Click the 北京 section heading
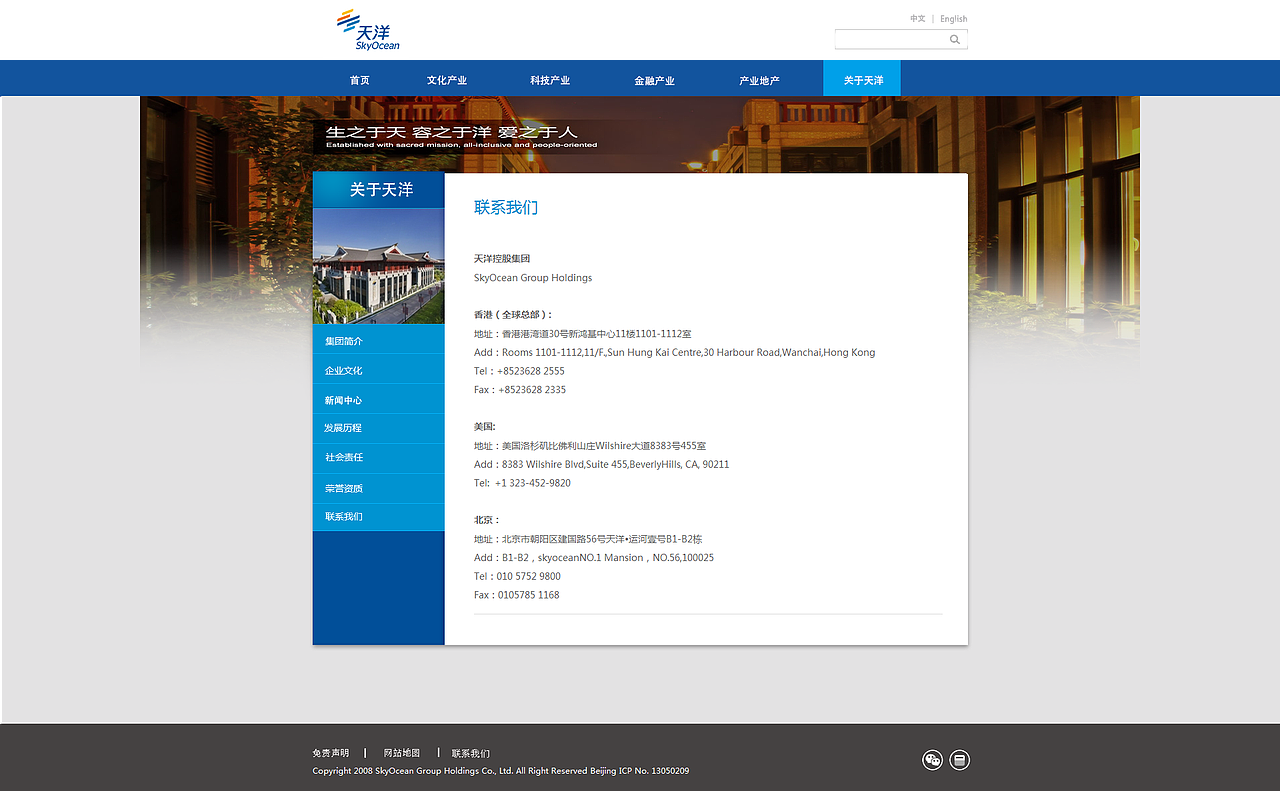Screen dimensions: 1280x791 point(487,520)
